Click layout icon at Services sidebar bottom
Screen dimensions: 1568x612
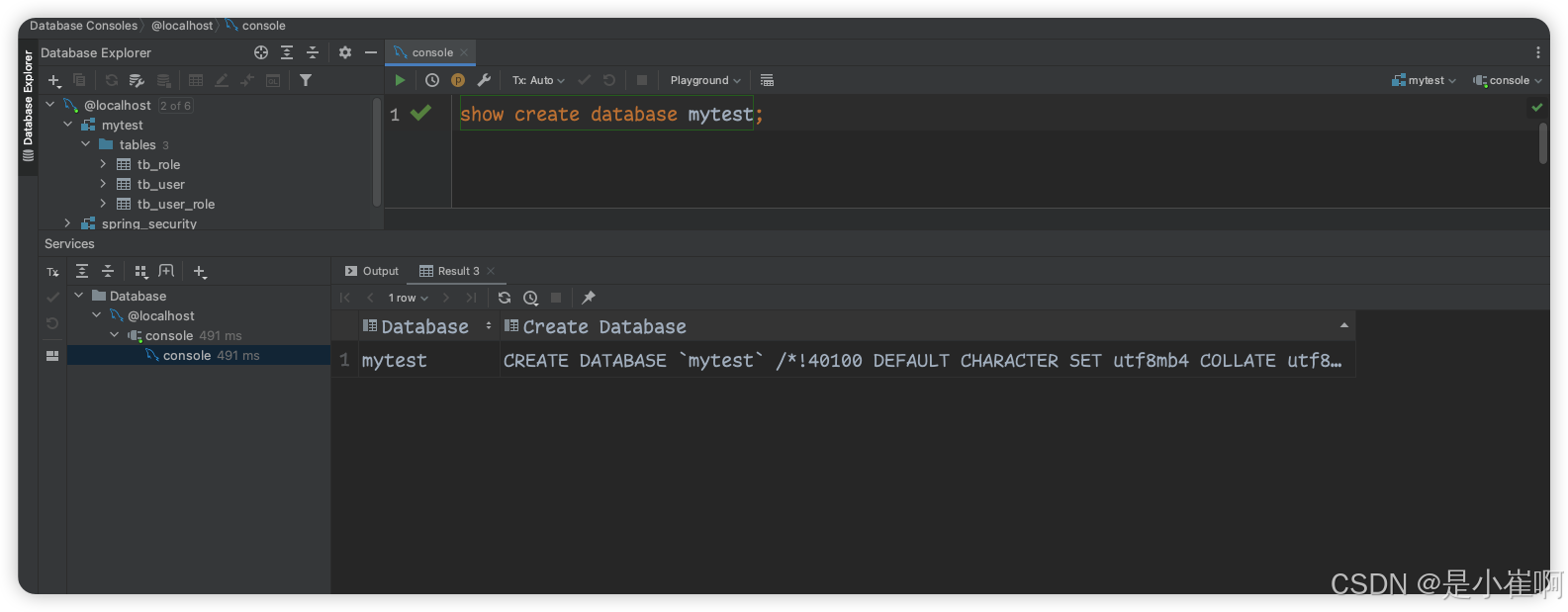tap(52, 355)
